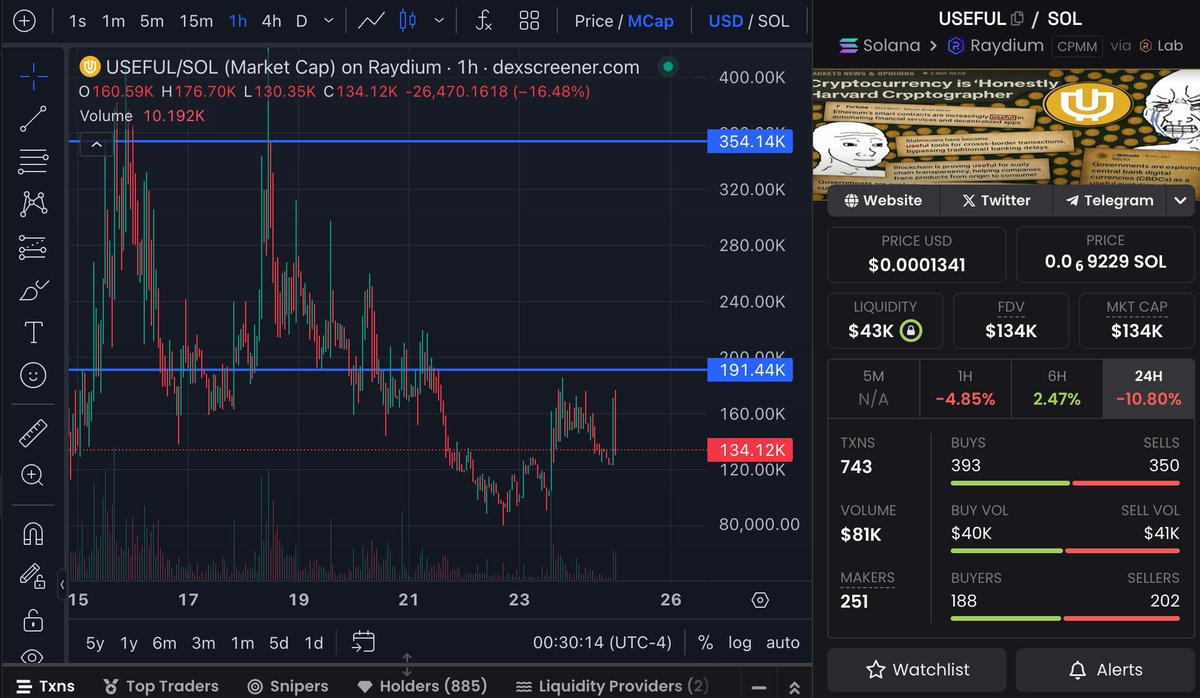Switch chart to line style icon
This screenshot has width=1200, height=698.
(x=371, y=21)
